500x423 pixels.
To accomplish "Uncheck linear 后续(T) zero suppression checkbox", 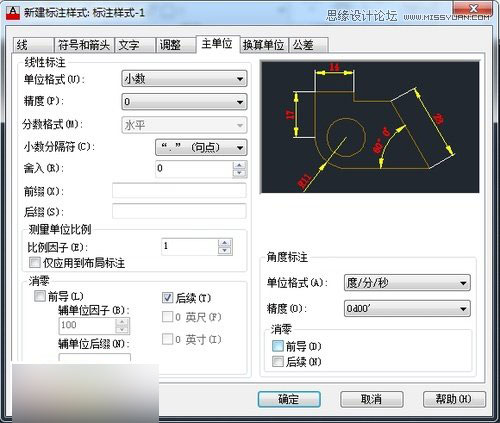I will (x=167, y=297).
